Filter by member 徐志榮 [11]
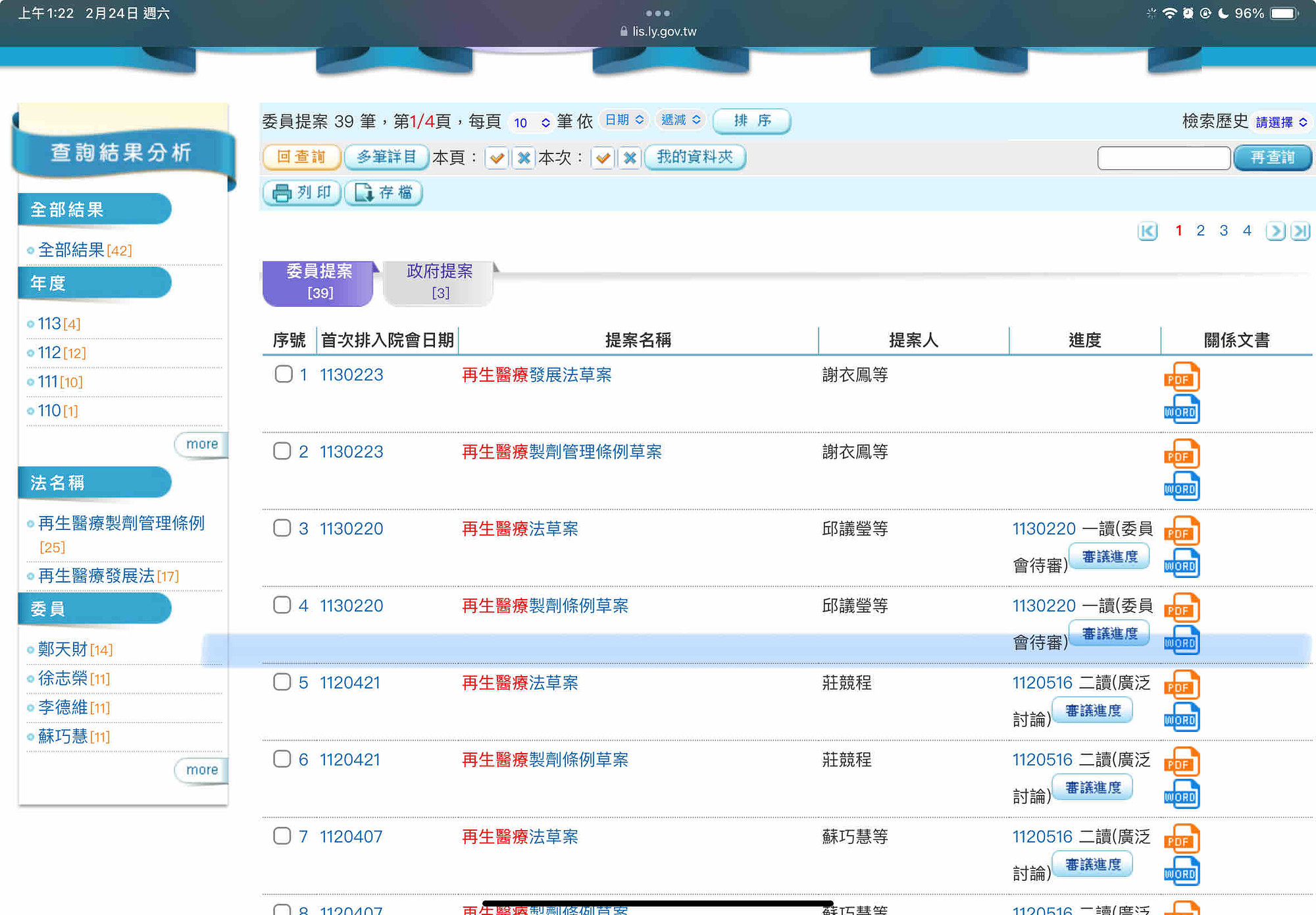This screenshot has width=1316, height=915. pos(74,679)
